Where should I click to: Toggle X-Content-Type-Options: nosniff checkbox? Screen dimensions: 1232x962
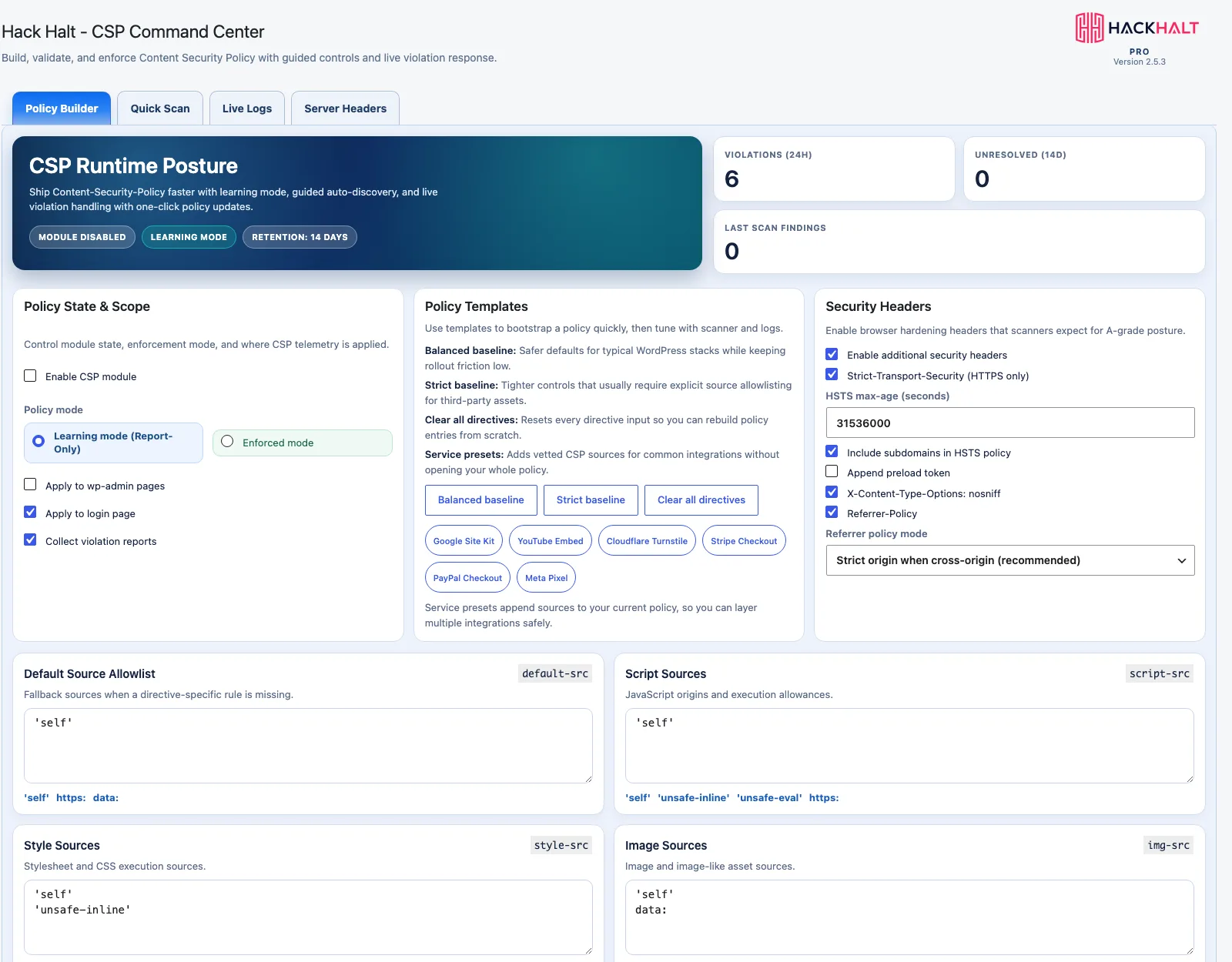(x=832, y=493)
